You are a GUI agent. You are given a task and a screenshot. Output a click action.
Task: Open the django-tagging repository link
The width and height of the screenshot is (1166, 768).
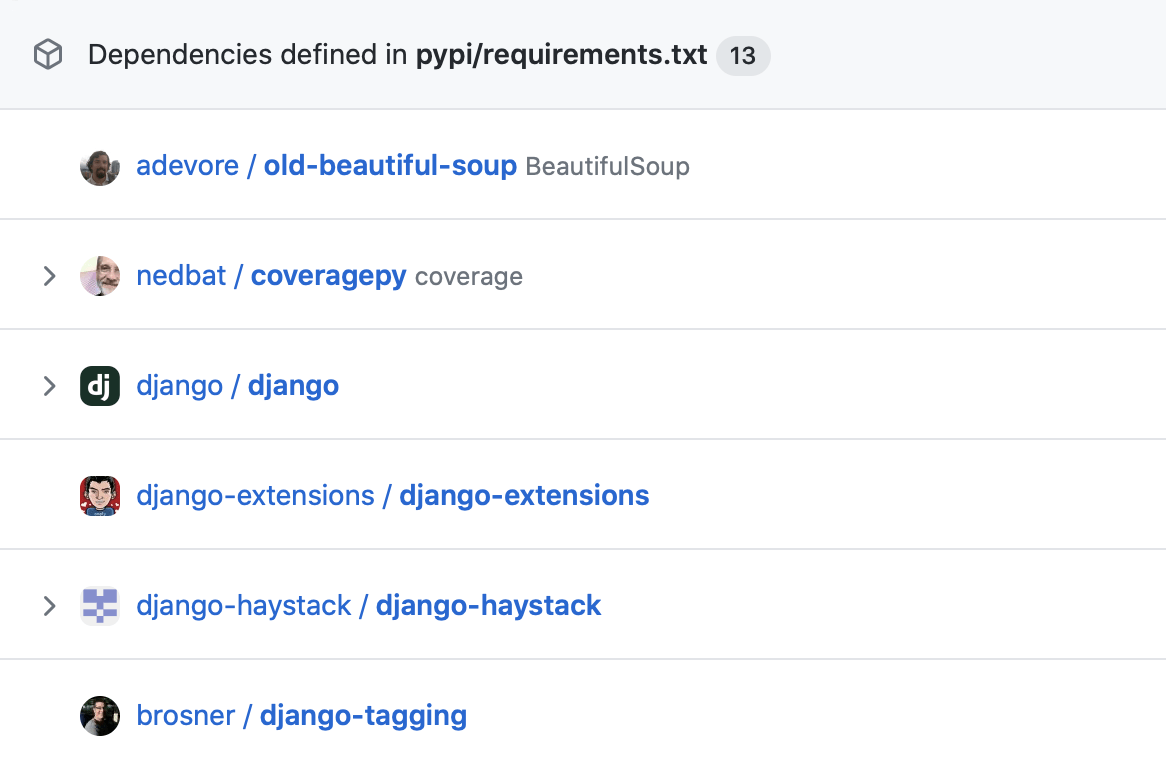(363, 716)
